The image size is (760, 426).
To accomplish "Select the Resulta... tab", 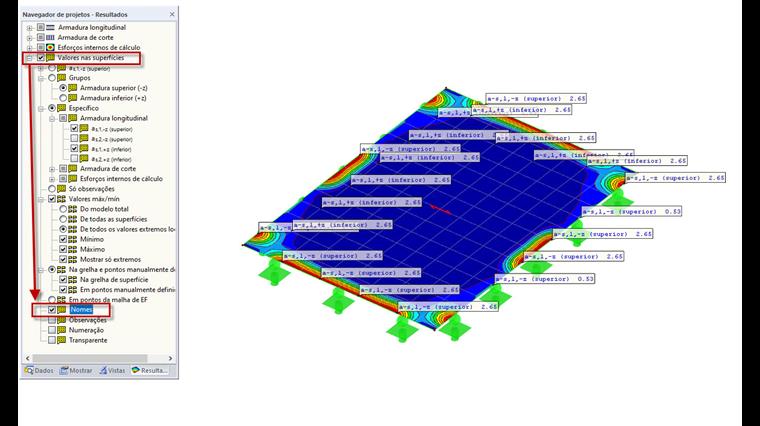I will pyautogui.click(x=149, y=370).
